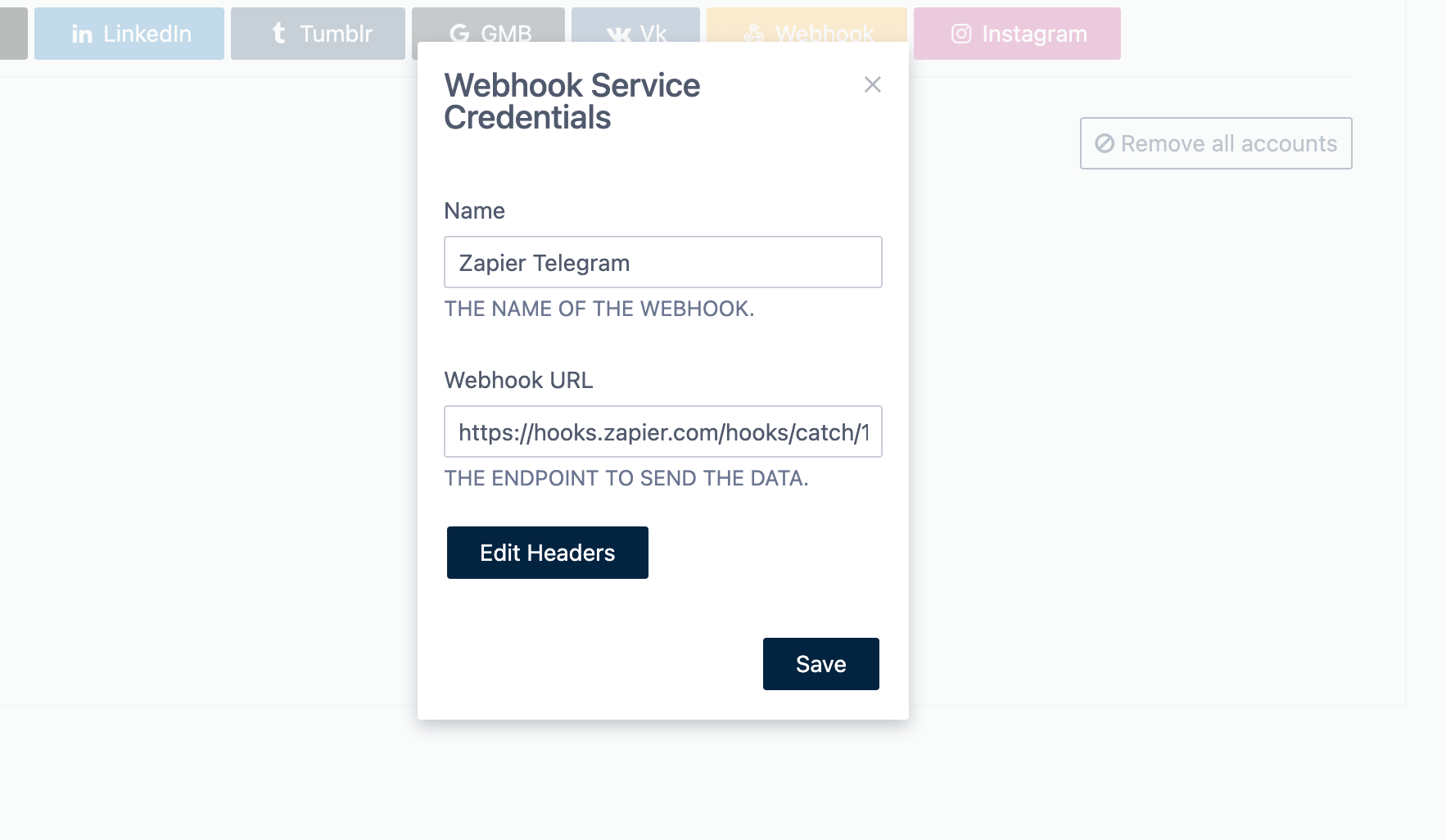
Task: Click the "Name" field label
Action: pyautogui.click(x=474, y=211)
